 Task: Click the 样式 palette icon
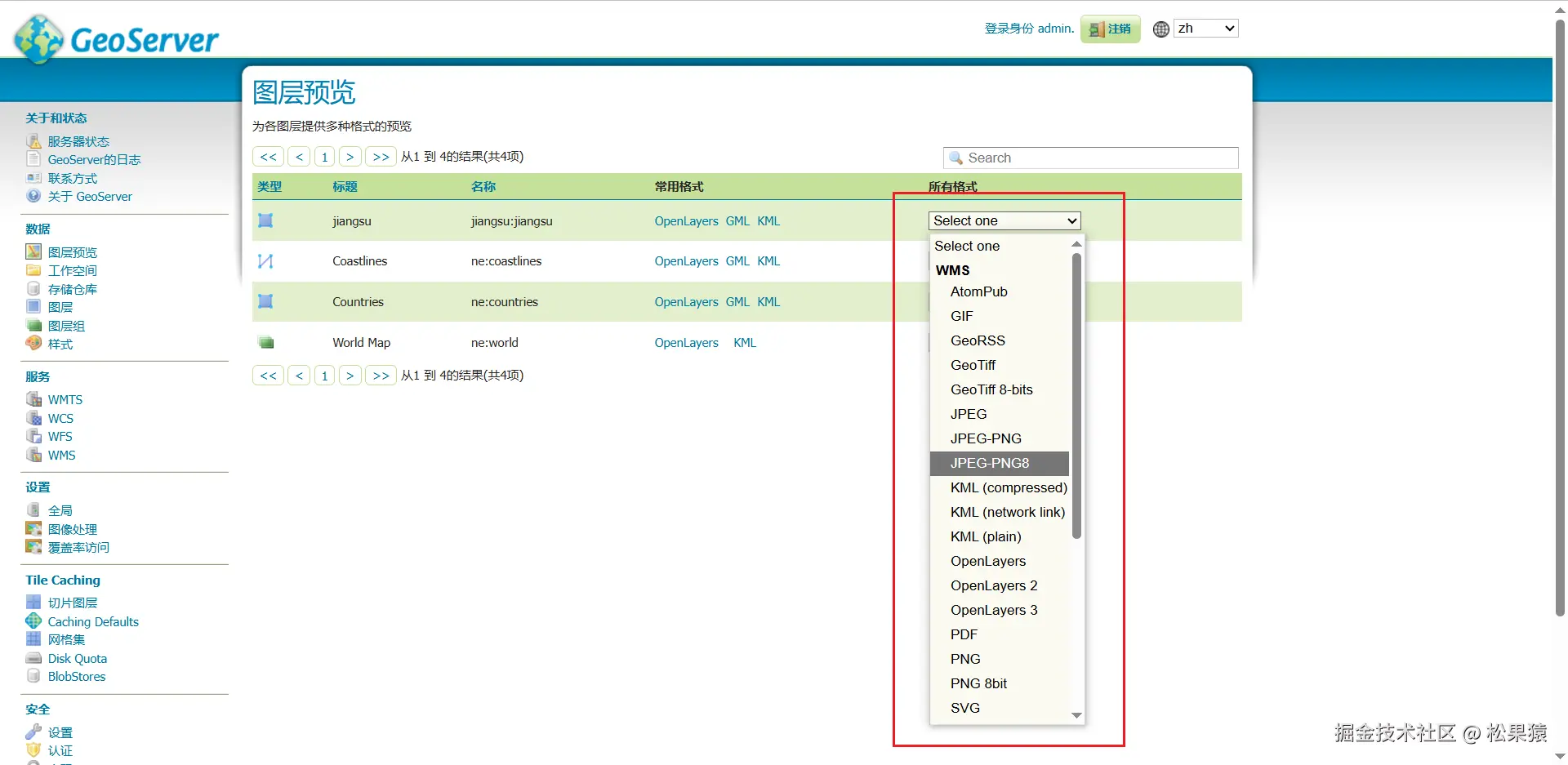tap(33, 343)
